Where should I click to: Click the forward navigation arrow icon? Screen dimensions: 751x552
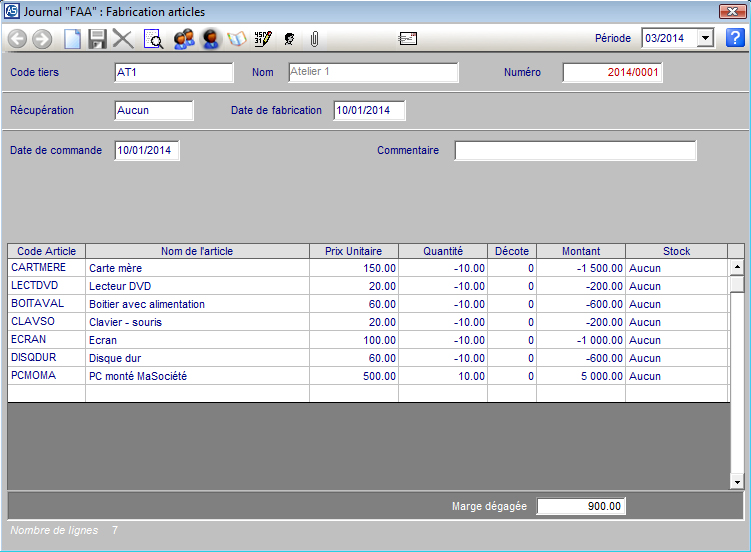point(42,39)
